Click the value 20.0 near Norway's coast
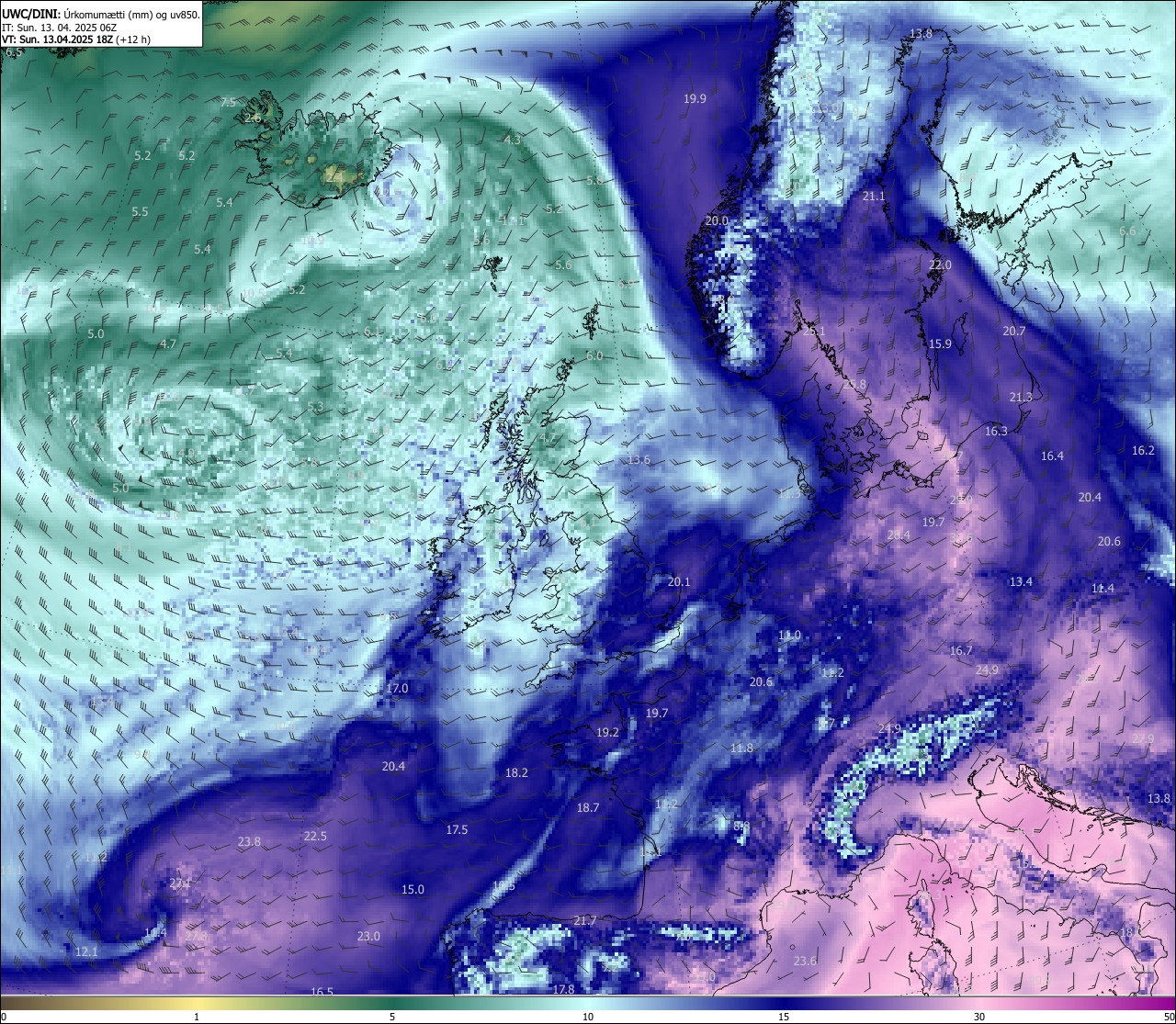 [717, 221]
